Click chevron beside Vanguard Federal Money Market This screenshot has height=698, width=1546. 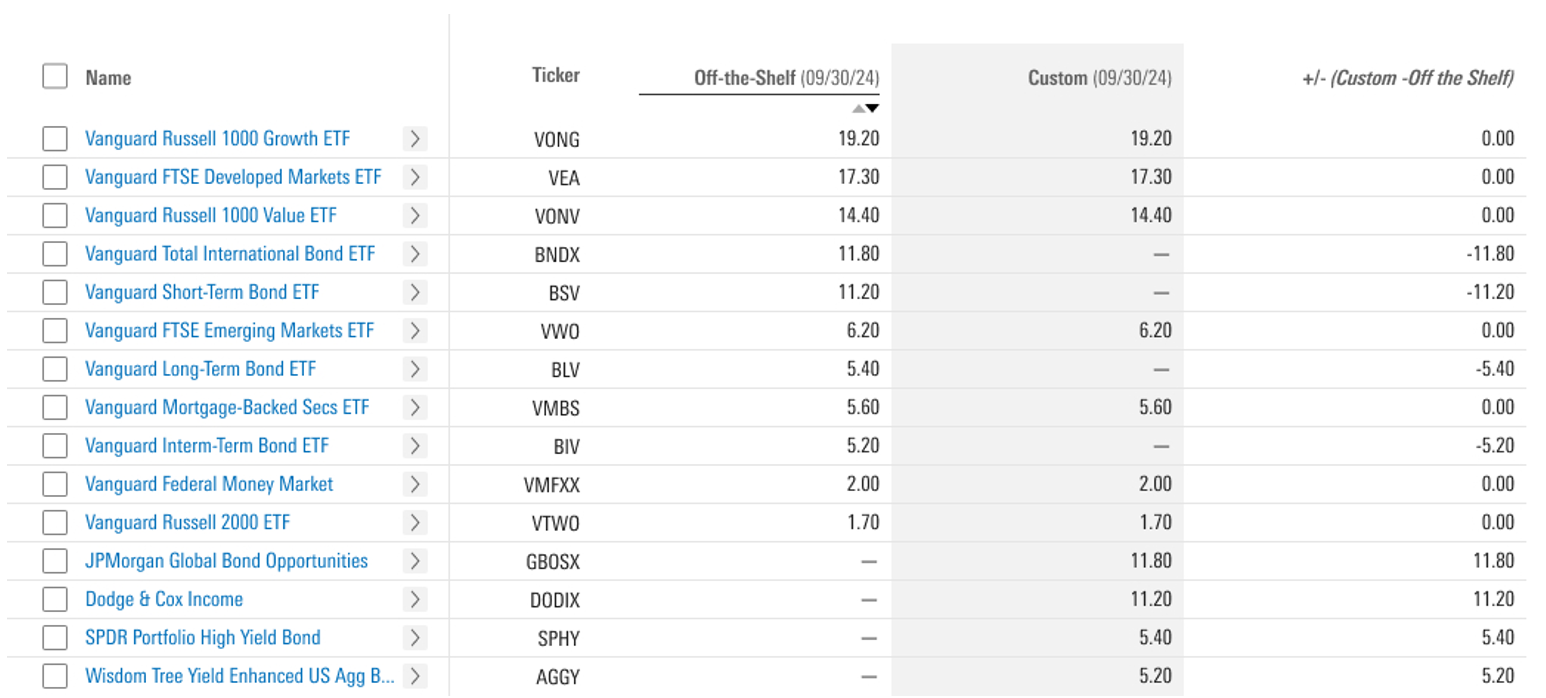pos(415,485)
